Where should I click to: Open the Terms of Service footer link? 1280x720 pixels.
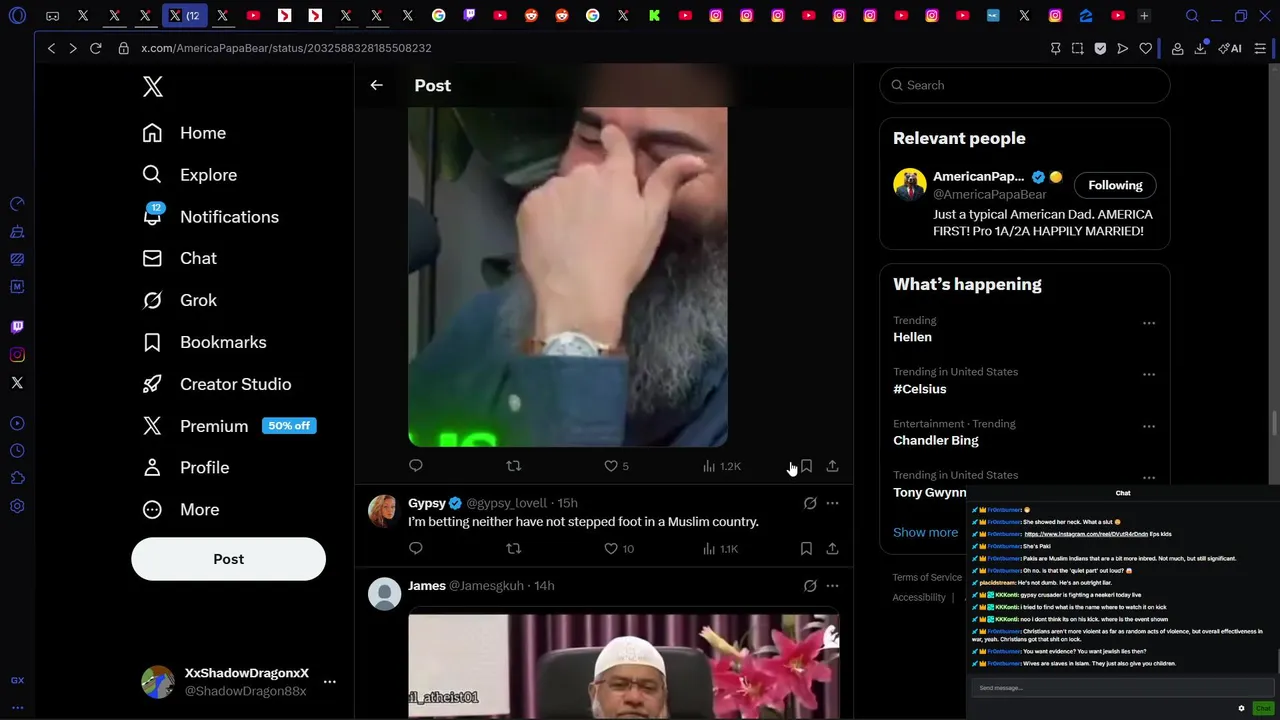click(927, 577)
